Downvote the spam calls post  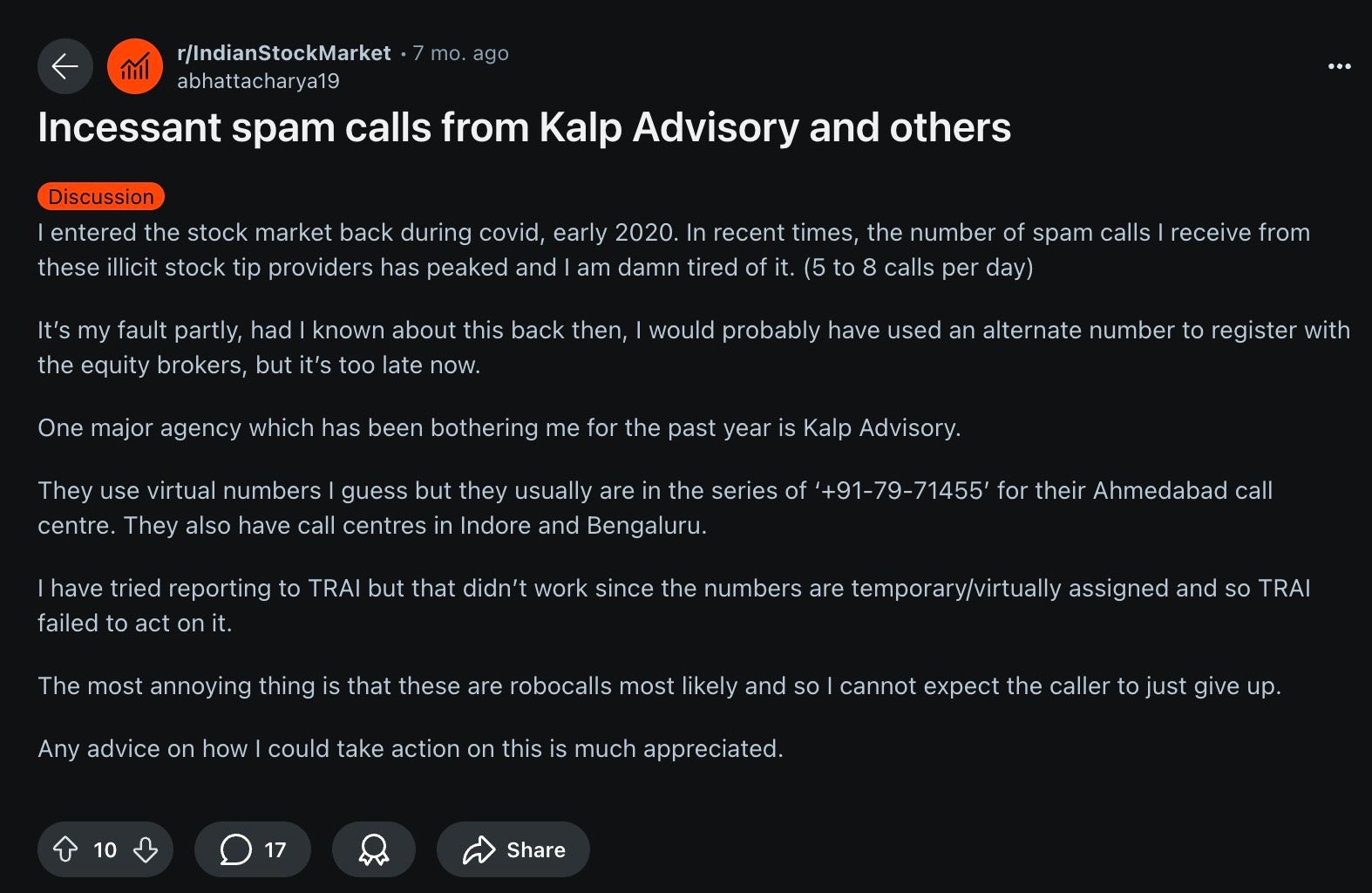[146, 849]
